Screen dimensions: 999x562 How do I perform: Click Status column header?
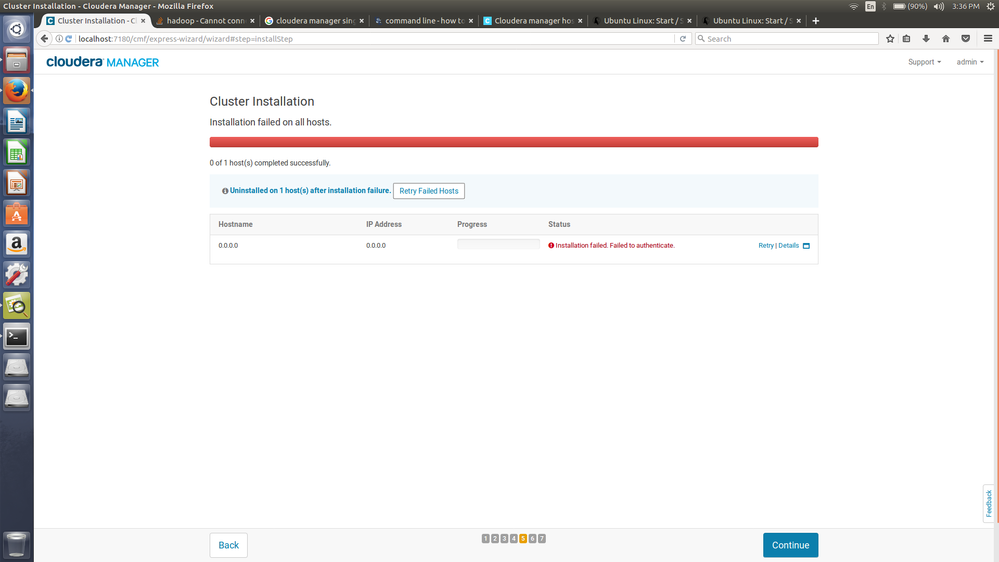coord(559,224)
